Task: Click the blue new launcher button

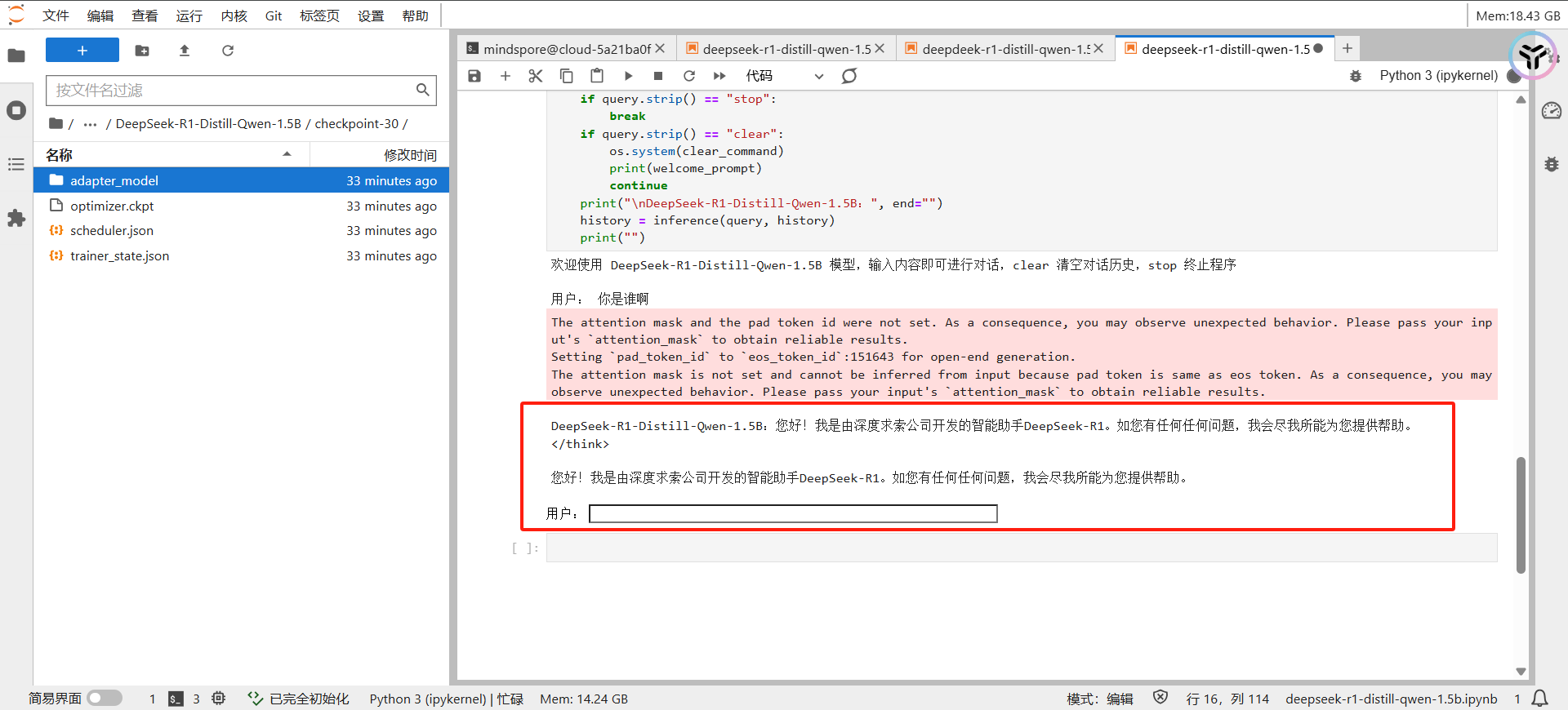Action: [82, 51]
